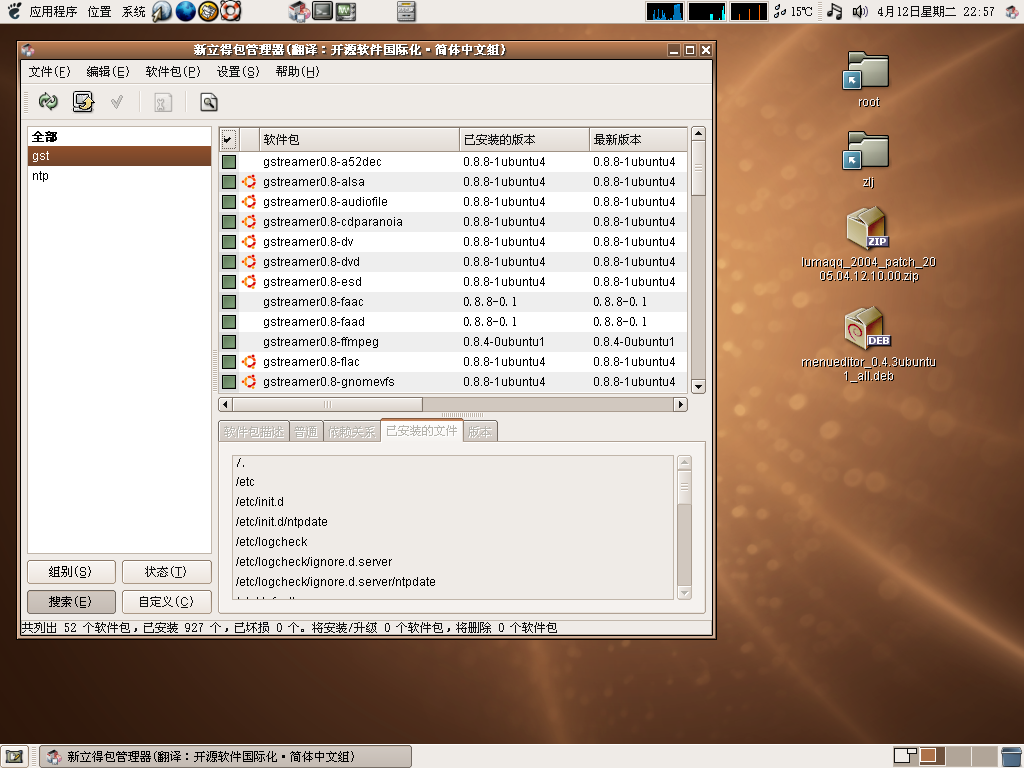This screenshot has height=768, width=1024.
Task: Launch the globe web browser panel icon
Action: (185, 11)
